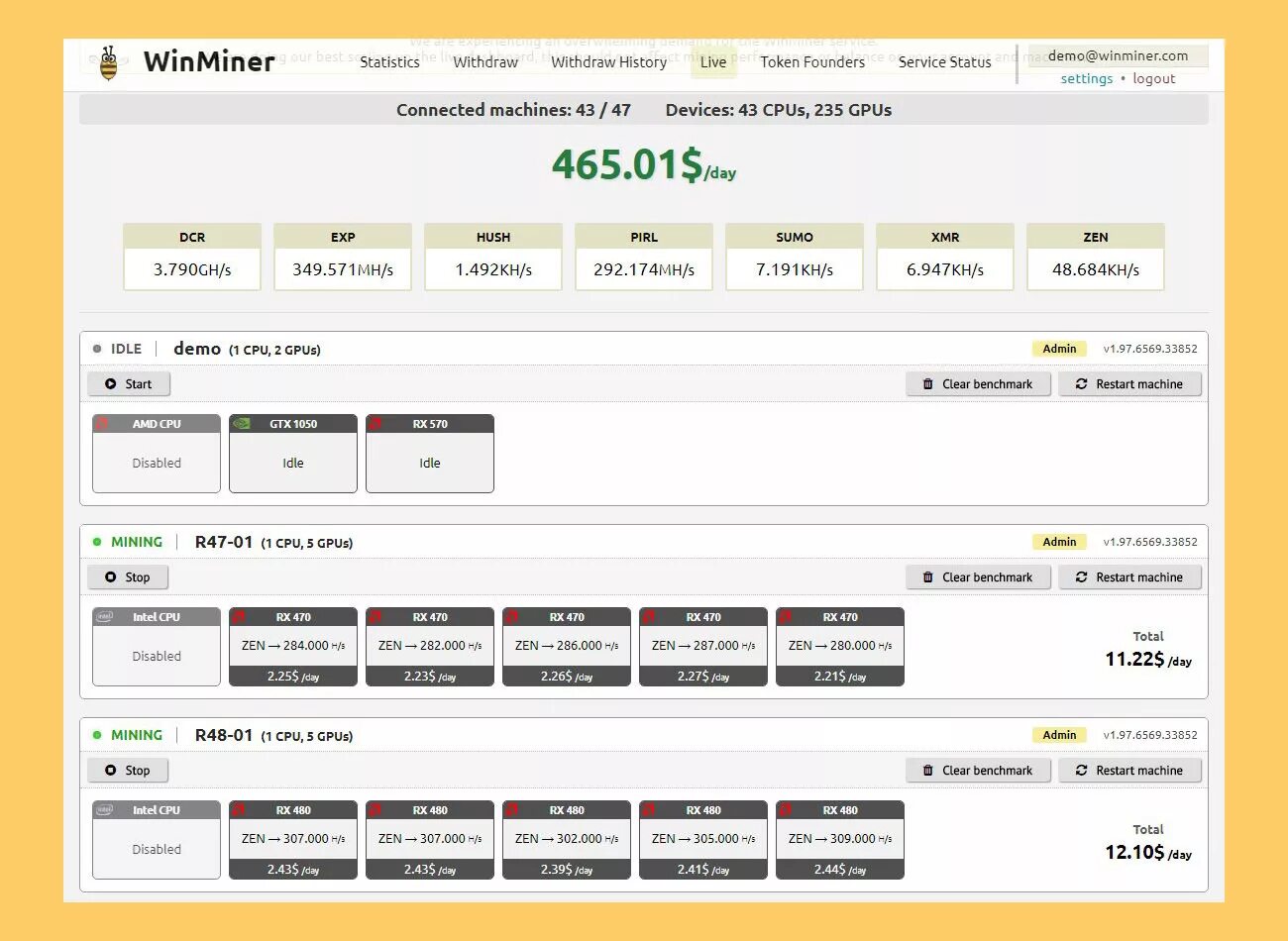Screen dimensions: 1288x941
Task: Open Withdraw History
Action: (x=608, y=61)
